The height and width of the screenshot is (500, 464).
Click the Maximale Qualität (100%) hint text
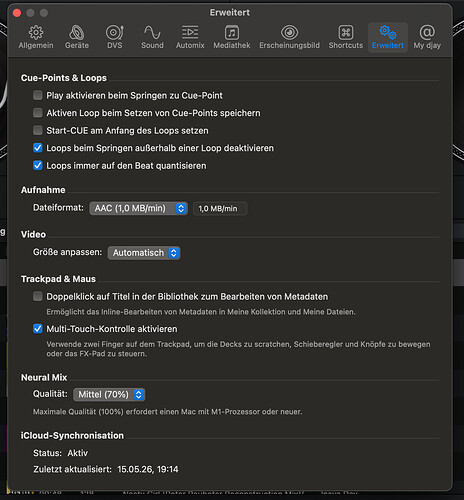(167, 412)
